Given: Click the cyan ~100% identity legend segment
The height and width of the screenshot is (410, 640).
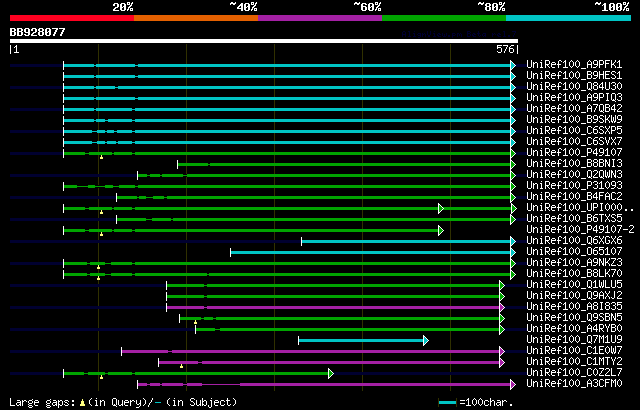Looking at the screenshot, I should 569,18.
